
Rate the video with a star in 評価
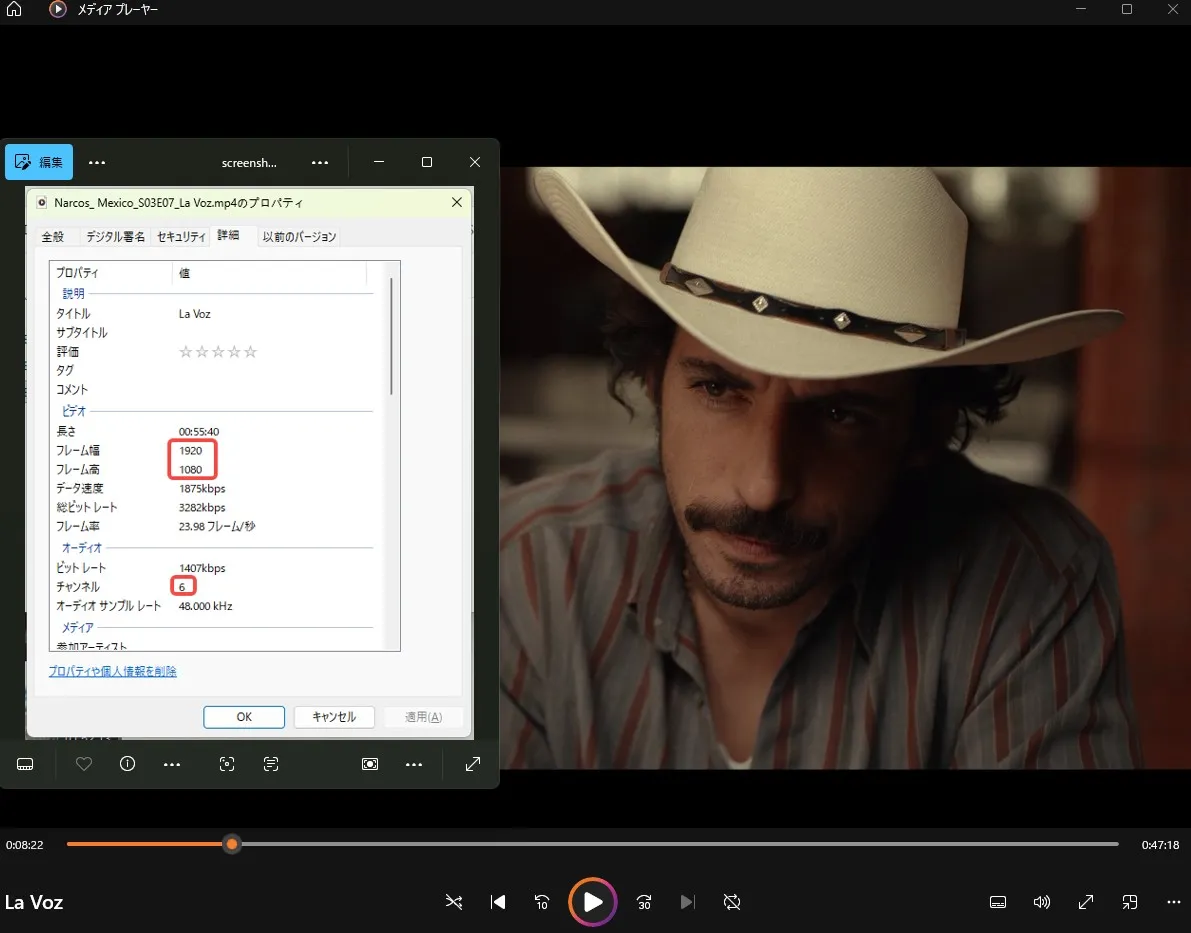tap(218, 351)
